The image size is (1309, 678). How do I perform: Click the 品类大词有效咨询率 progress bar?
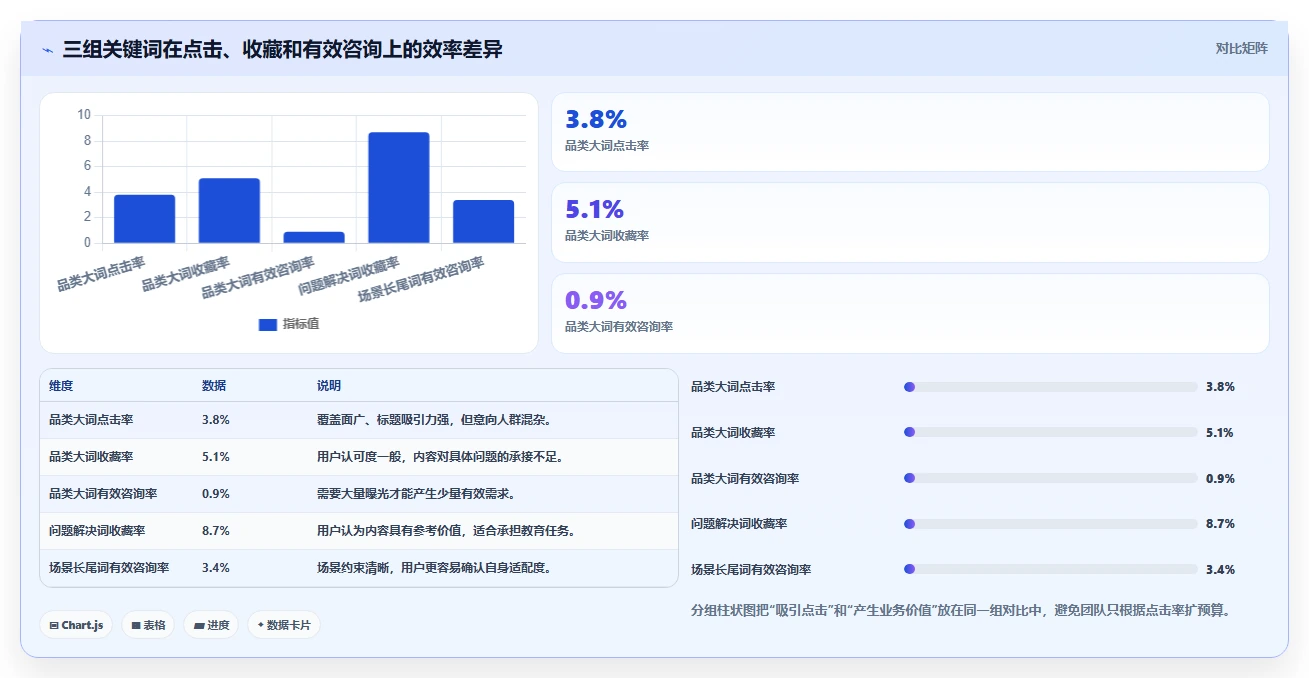tap(1050, 478)
